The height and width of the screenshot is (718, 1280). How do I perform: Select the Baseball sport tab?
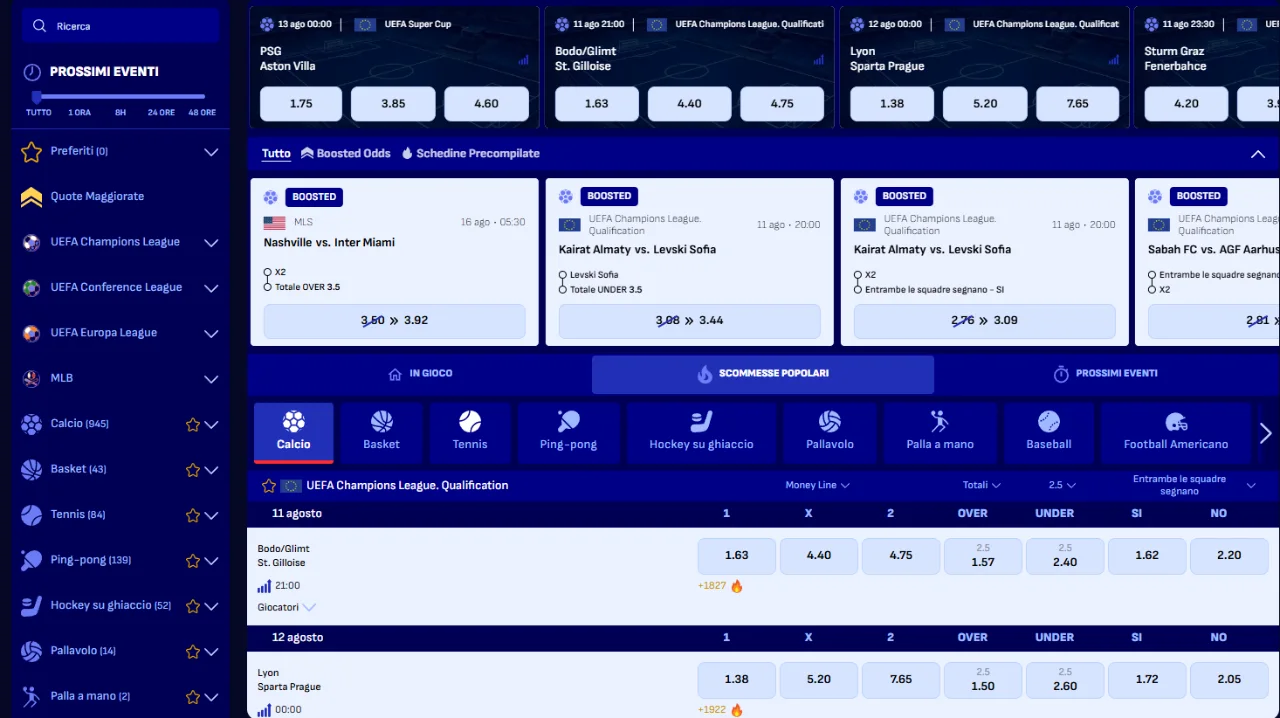point(1049,433)
